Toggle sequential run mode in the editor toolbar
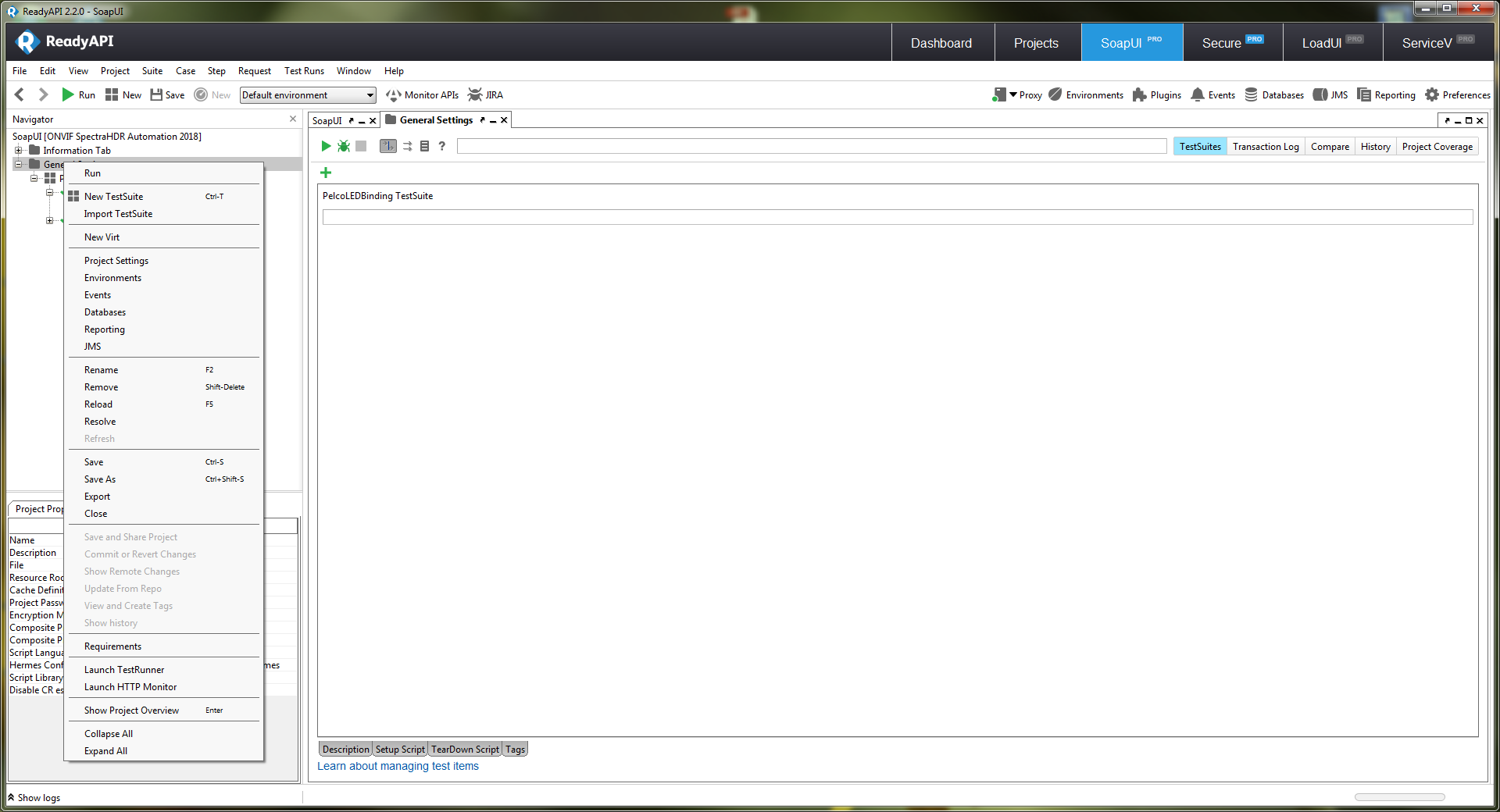The height and width of the screenshot is (812, 1500). pyautogui.click(x=387, y=146)
